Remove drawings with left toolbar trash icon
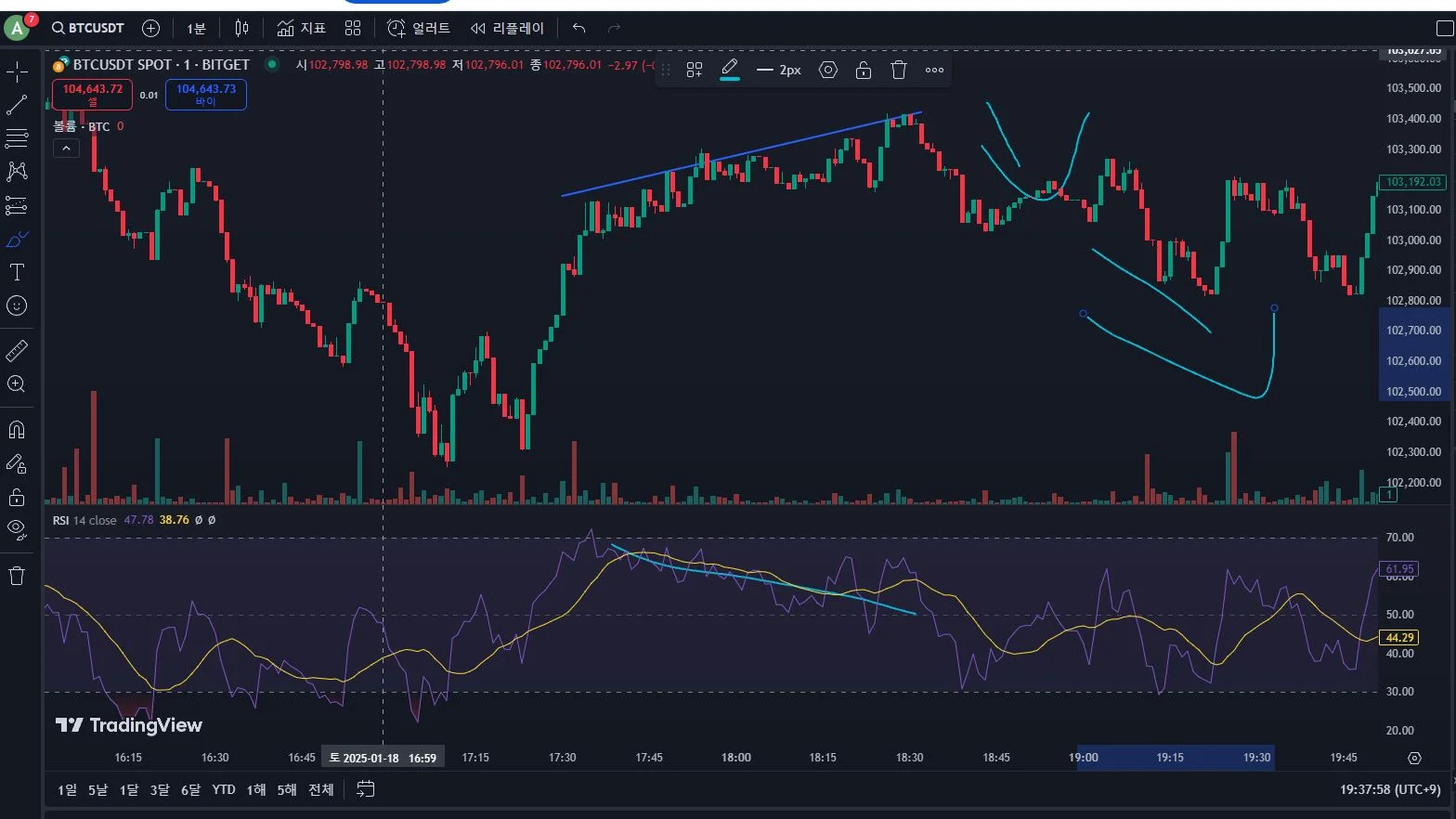 pyautogui.click(x=17, y=576)
